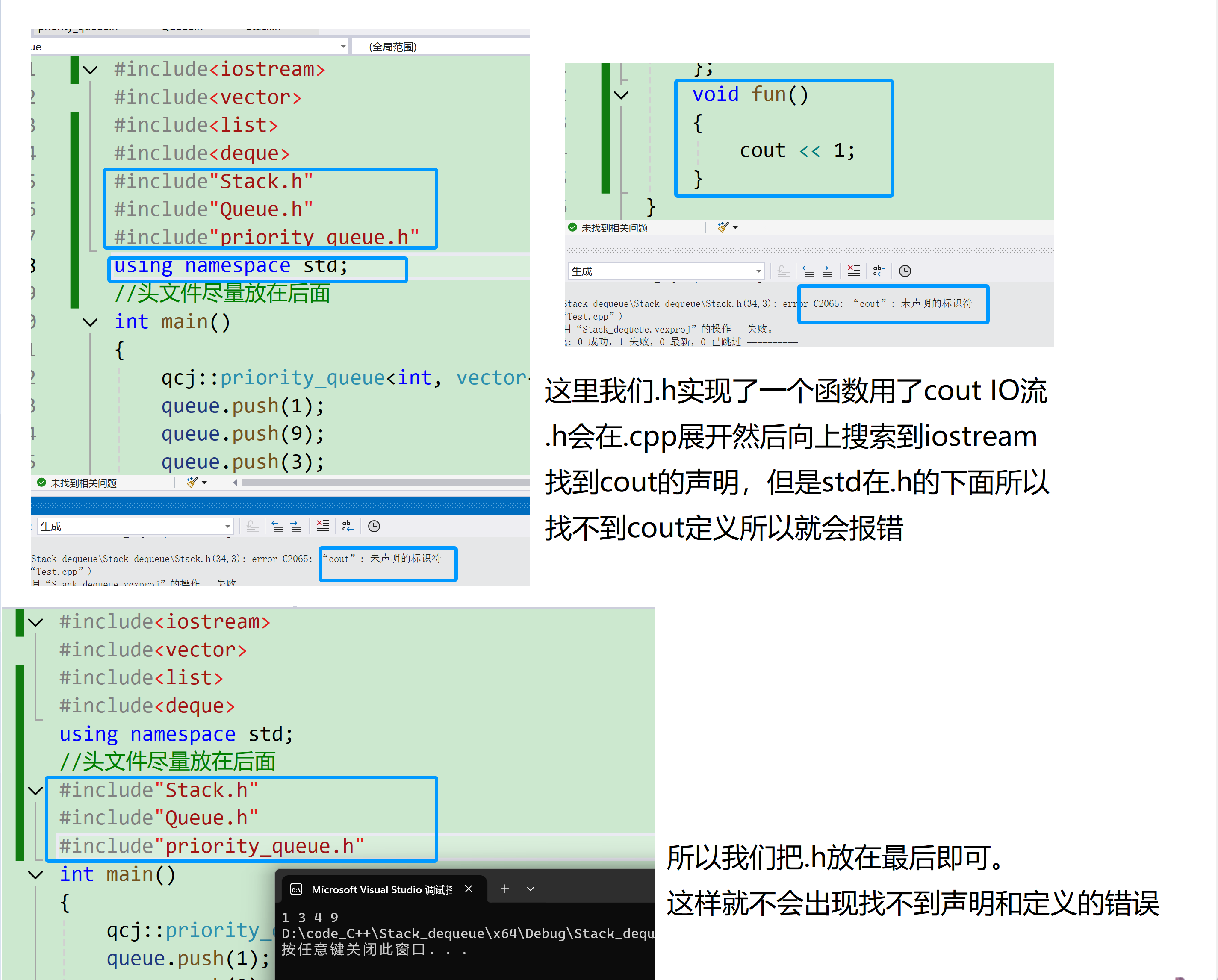Collapse #include"Stack.h" block in bottom editor
Image resolution: width=1218 pixels, height=980 pixels.
pyautogui.click(x=35, y=791)
